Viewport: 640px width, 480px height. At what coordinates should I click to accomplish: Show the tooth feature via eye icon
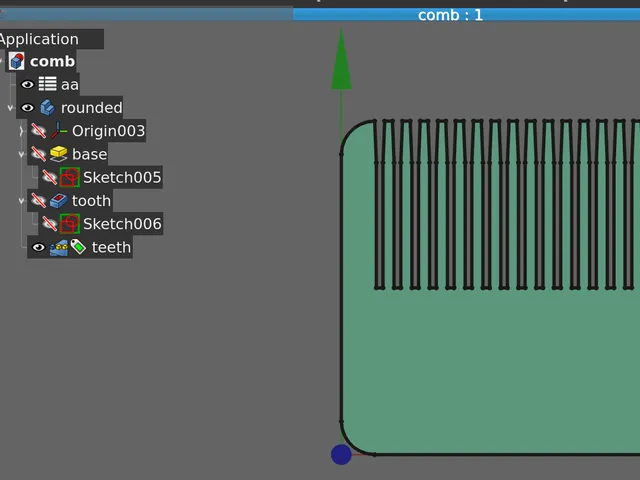point(38,201)
